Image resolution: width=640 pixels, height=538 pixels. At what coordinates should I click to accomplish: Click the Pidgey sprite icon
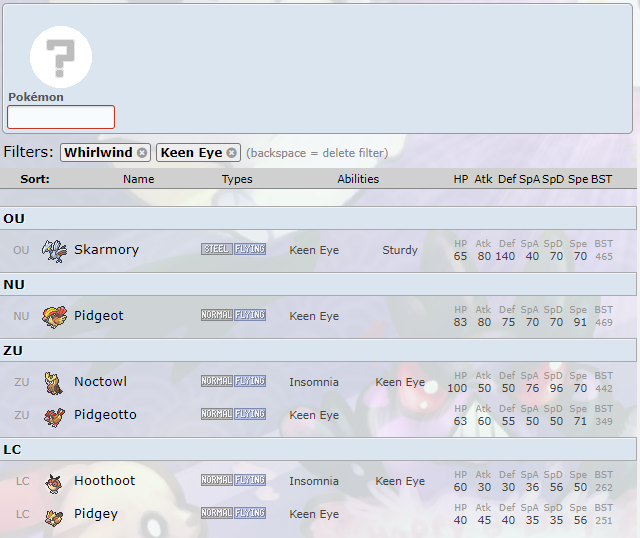point(54,518)
